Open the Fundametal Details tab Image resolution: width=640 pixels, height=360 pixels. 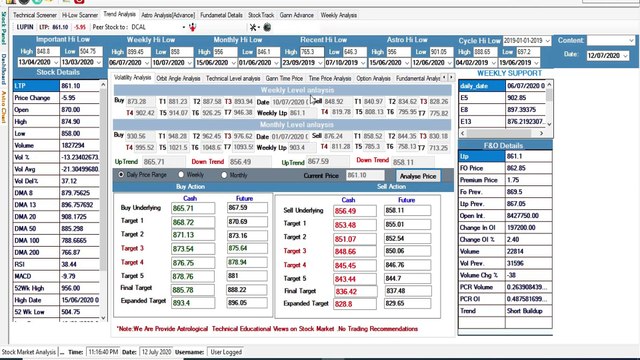(221, 15)
